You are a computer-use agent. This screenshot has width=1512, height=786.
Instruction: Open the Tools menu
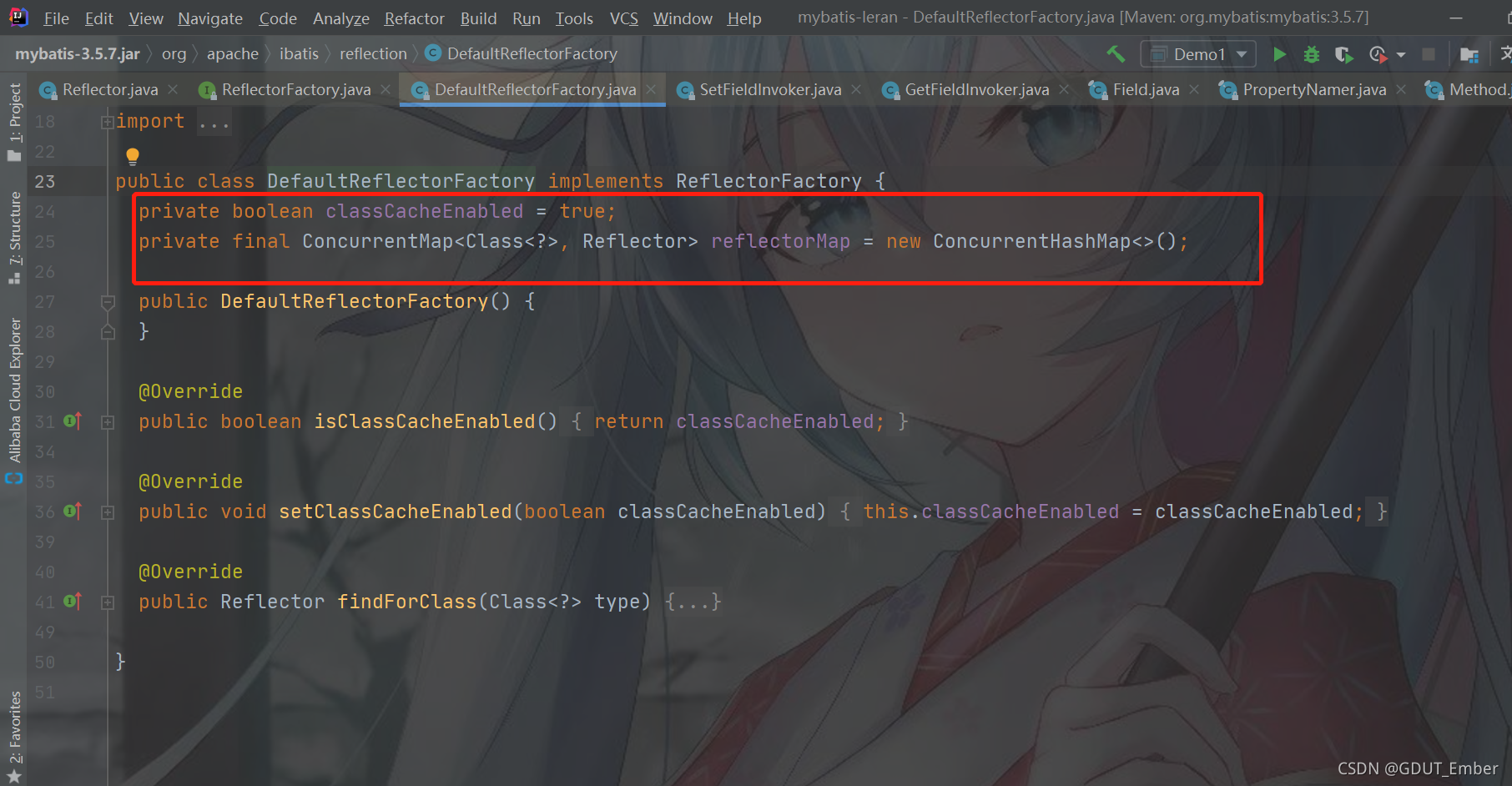coord(574,18)
